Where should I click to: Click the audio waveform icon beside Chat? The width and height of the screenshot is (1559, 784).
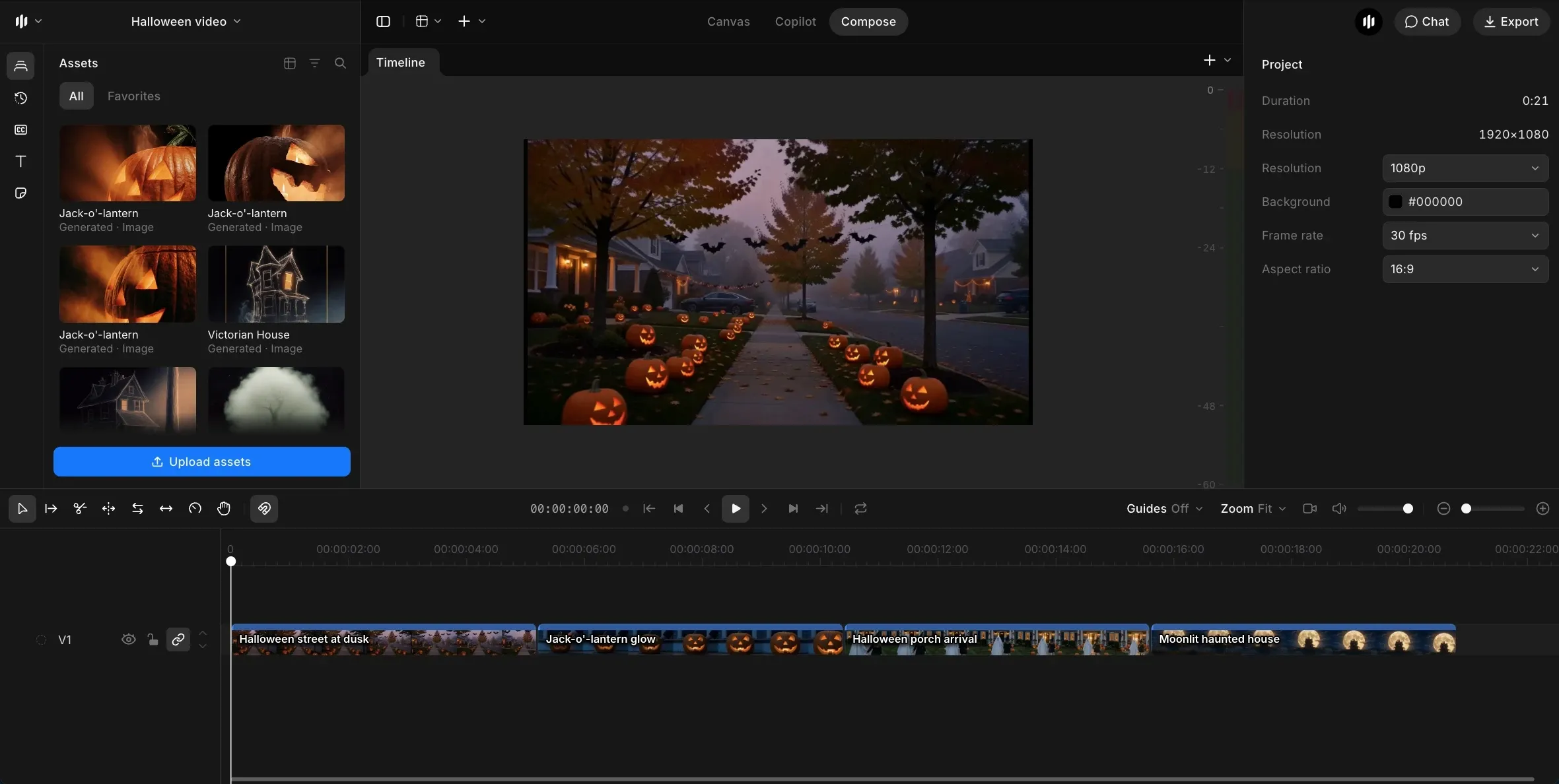pyautogui.click(x=1368, y=22)
